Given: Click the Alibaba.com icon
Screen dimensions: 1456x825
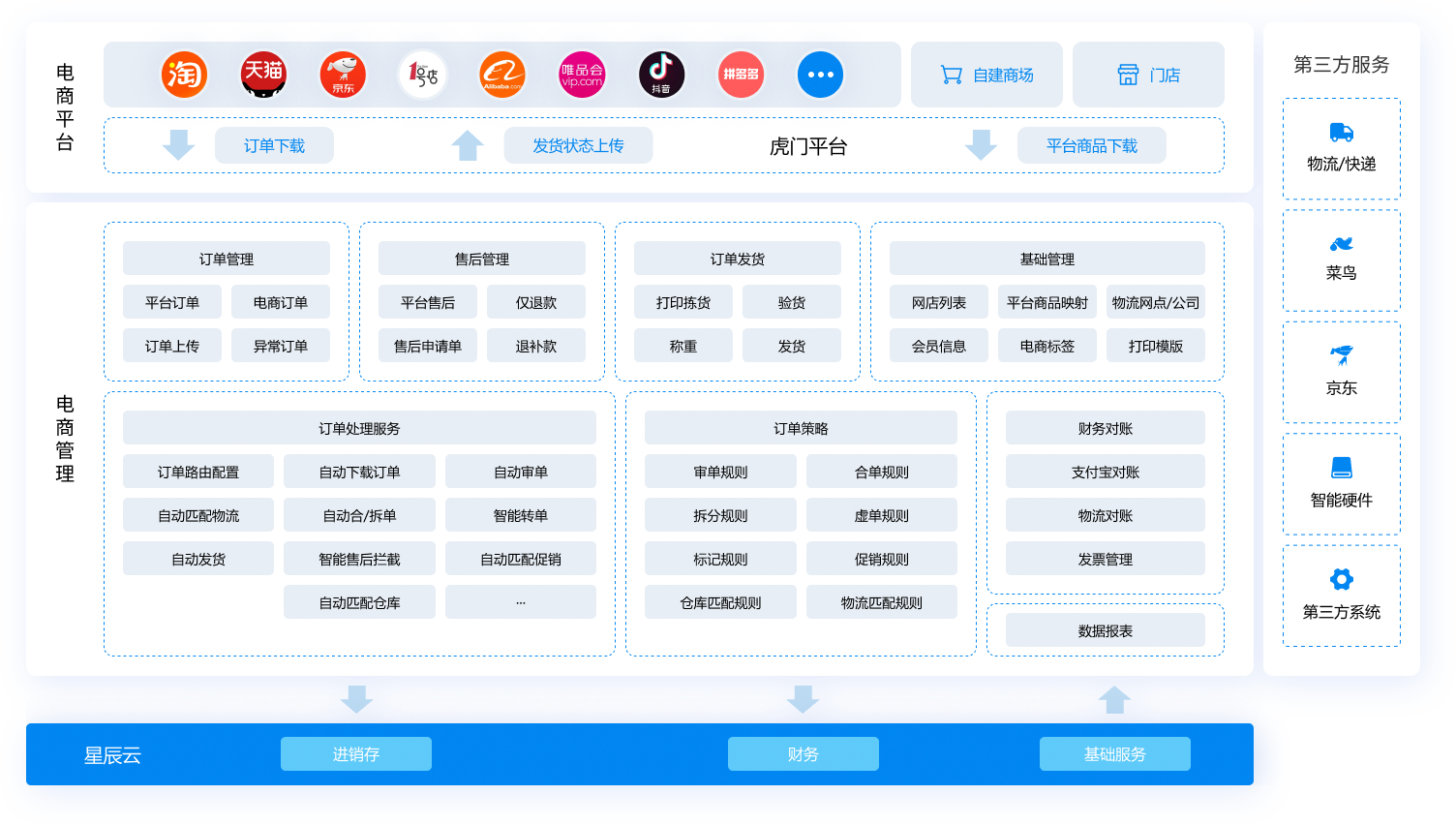Looking at the screenshot, I should point(502,75).
